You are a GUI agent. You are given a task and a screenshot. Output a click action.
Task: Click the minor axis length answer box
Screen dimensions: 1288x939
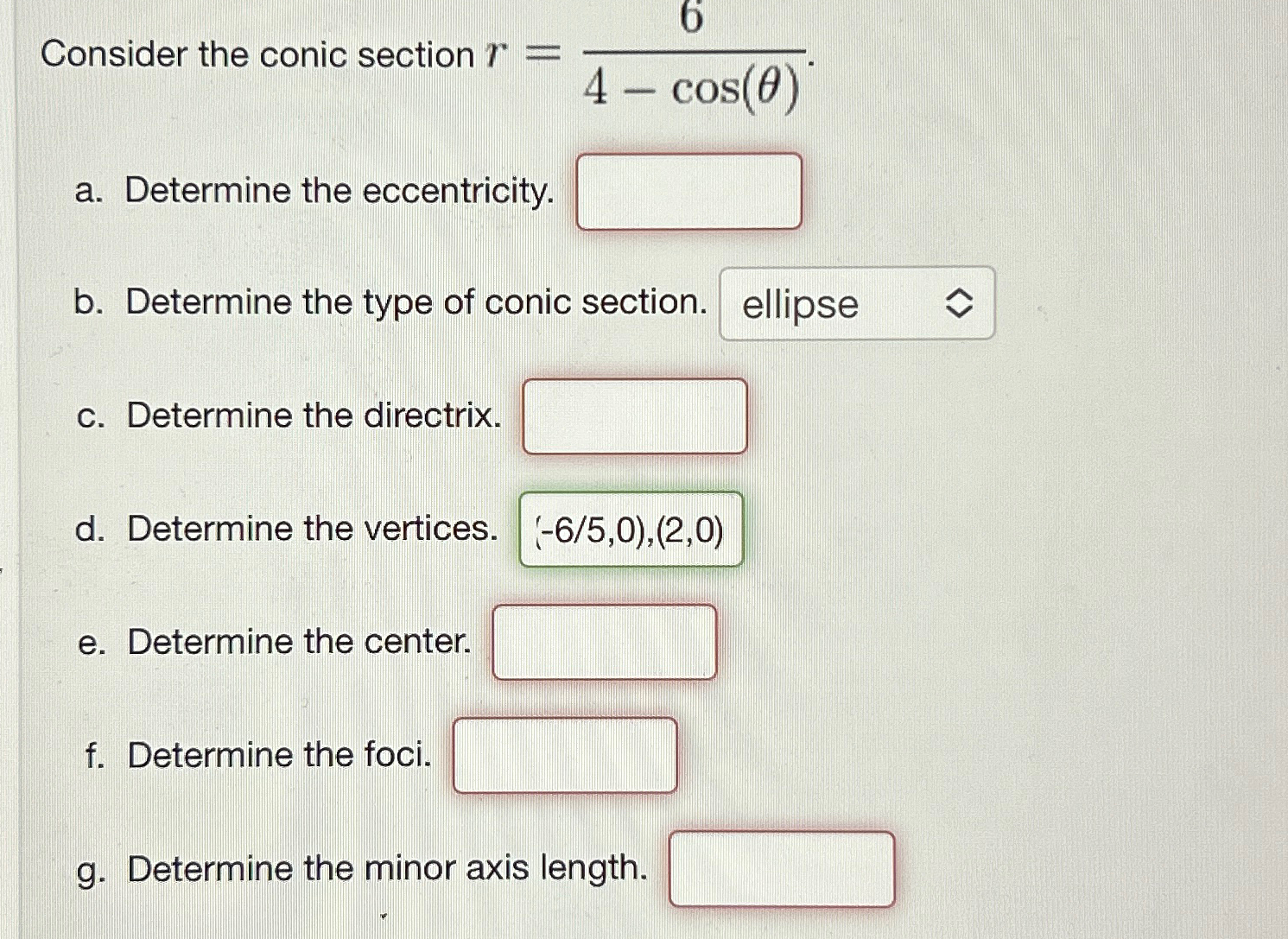(x=783, y=867)
